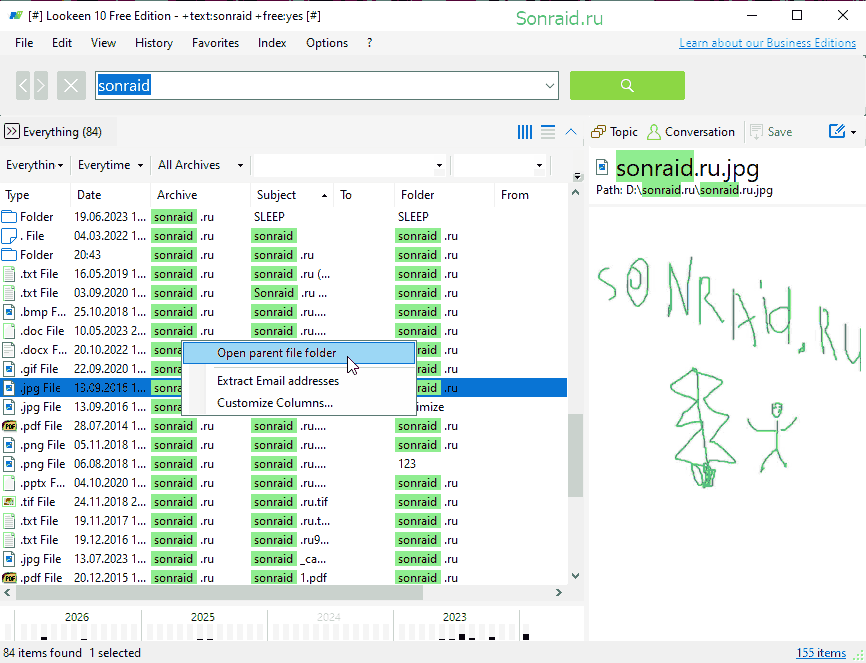Select the .gif File row icon
This screenshot has width=866, height=663.
[x=9, y=369]
